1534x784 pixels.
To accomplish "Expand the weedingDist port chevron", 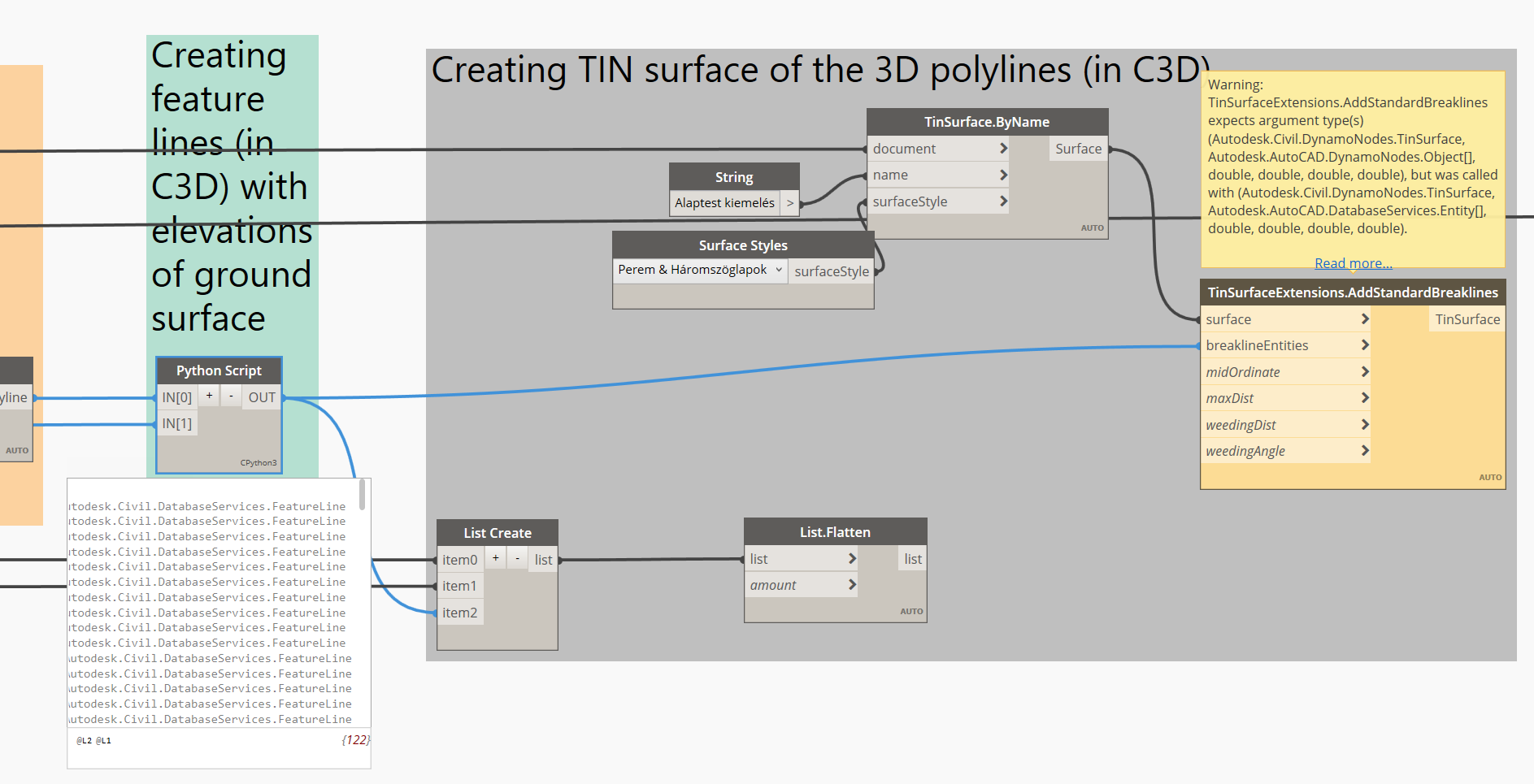I will point(1365,424).
